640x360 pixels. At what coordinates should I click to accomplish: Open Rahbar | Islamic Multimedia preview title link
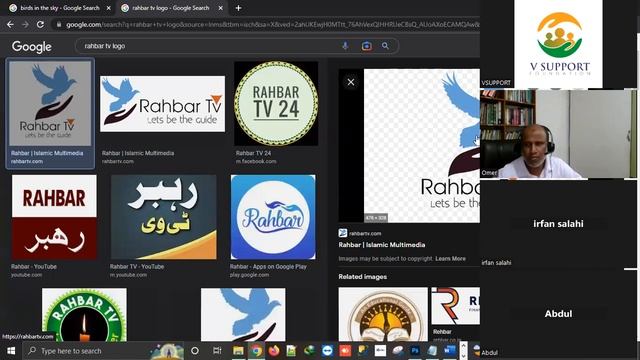point(382,245)
